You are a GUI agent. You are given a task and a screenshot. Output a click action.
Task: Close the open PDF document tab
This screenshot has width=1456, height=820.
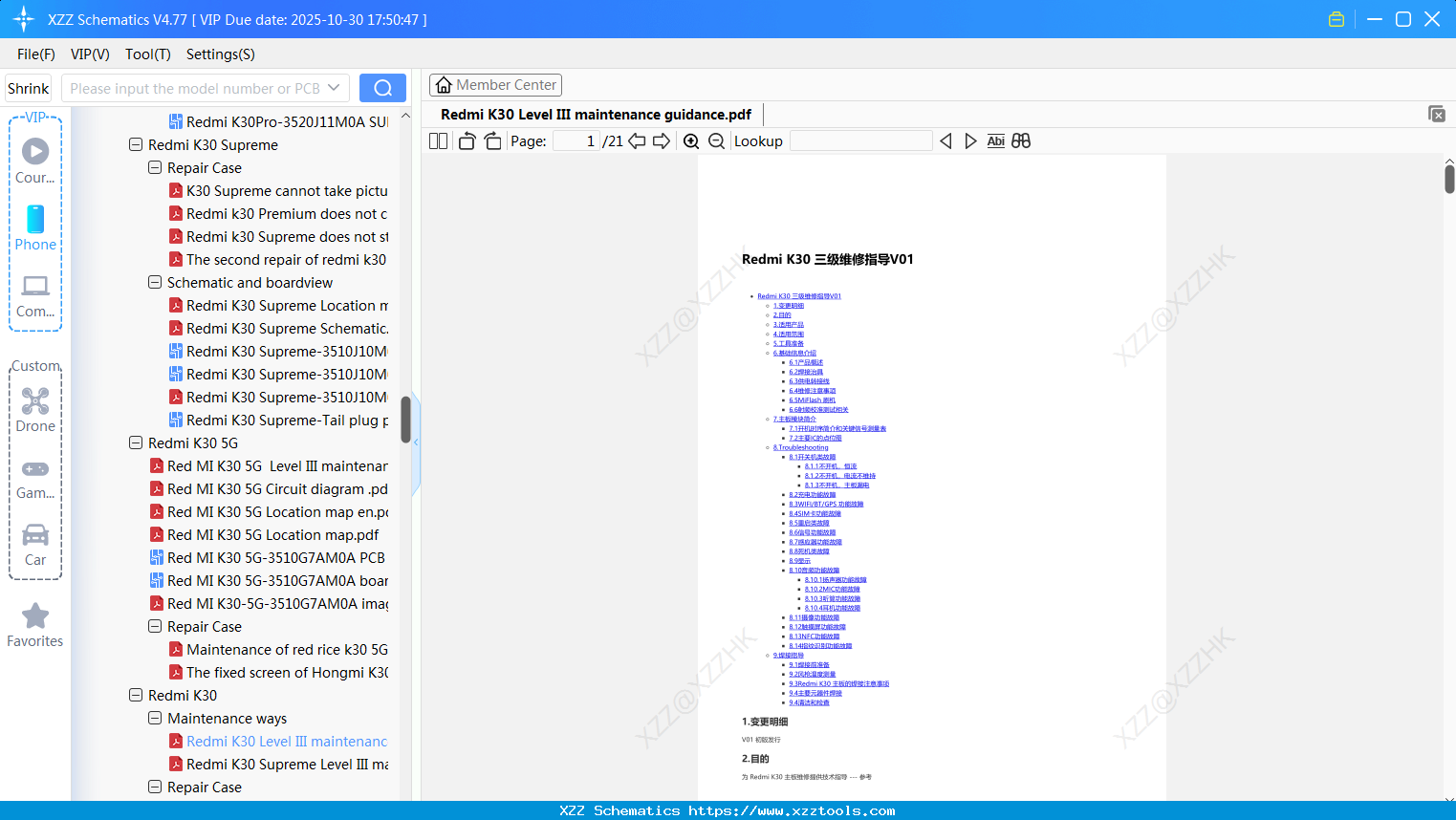[x=1437, y=114]
